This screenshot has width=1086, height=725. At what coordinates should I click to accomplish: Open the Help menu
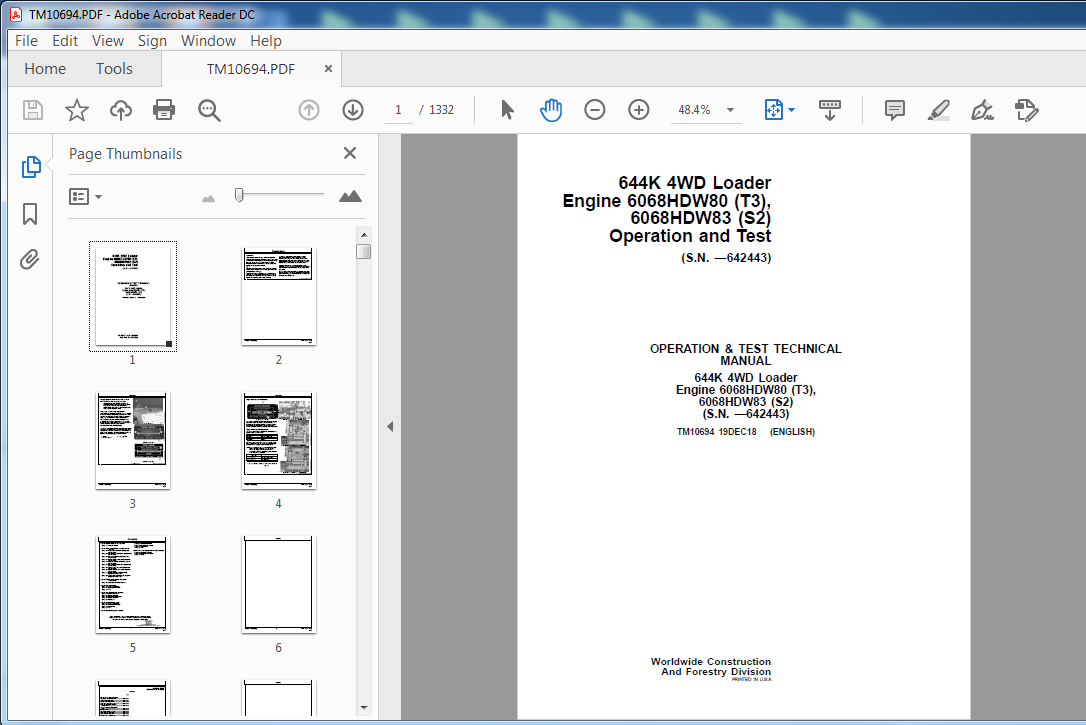pyautogui.click(x=266, y=41)
